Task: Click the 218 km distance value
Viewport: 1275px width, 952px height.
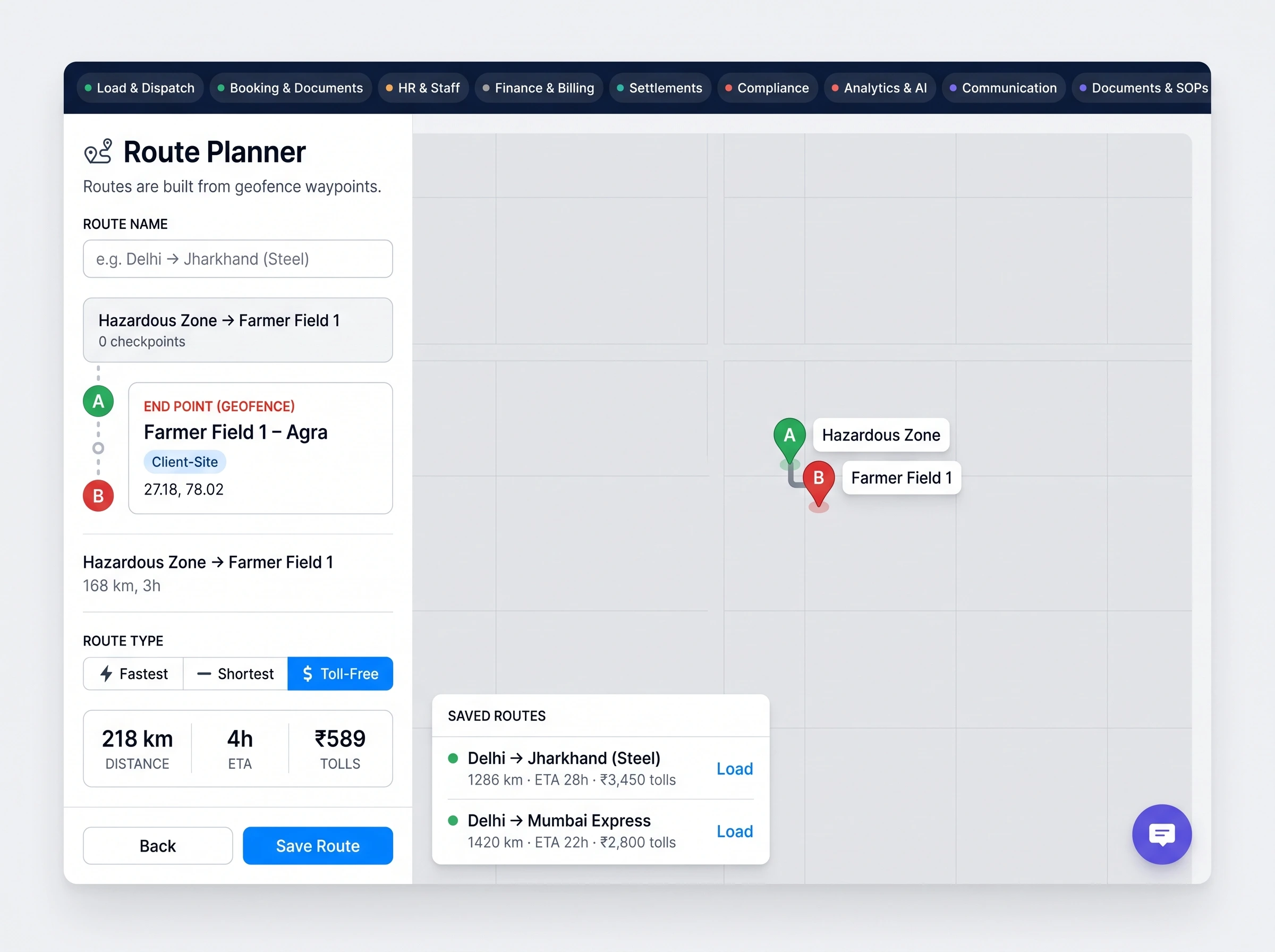Action: point(137,738)
